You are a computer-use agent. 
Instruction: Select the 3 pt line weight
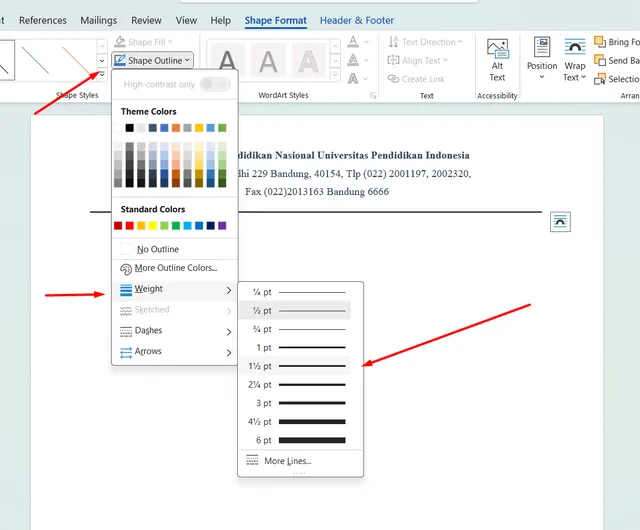coord(300,403)
